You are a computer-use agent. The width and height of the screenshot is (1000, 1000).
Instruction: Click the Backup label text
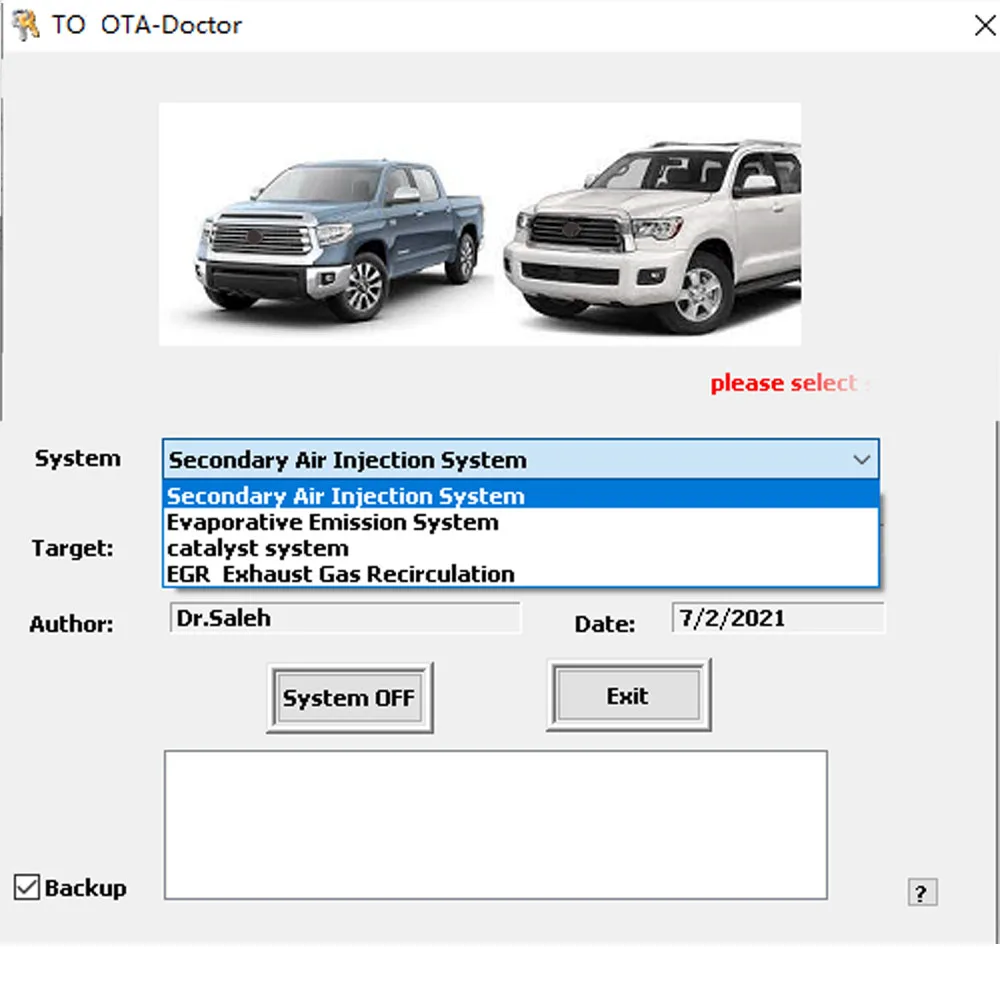point(85,888)
